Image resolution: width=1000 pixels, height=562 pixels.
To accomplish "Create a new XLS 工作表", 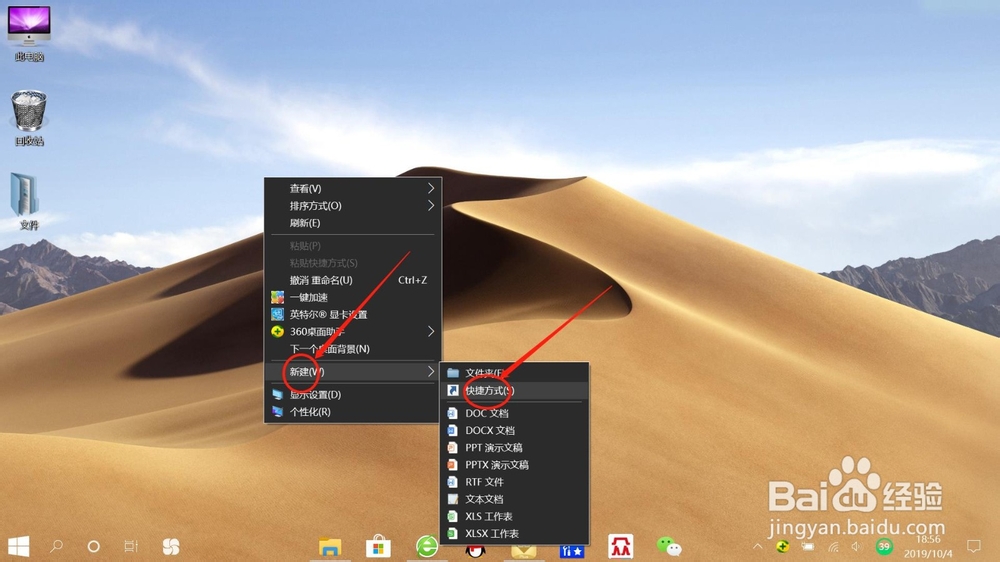I will pos(515,516).
